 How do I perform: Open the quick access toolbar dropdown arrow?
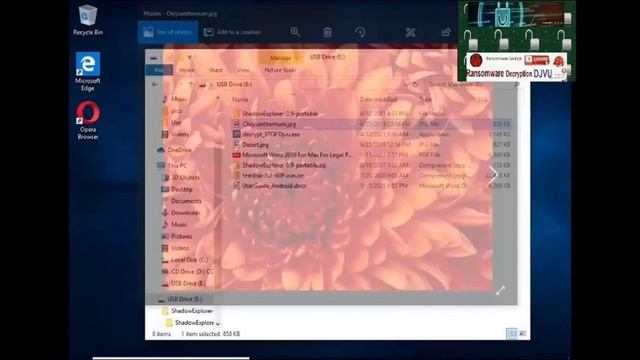pyautogui.click(x=189, y=58)
